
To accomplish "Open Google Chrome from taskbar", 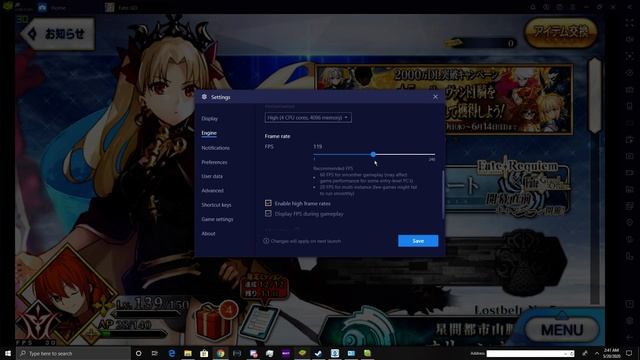I will (220, 353).
